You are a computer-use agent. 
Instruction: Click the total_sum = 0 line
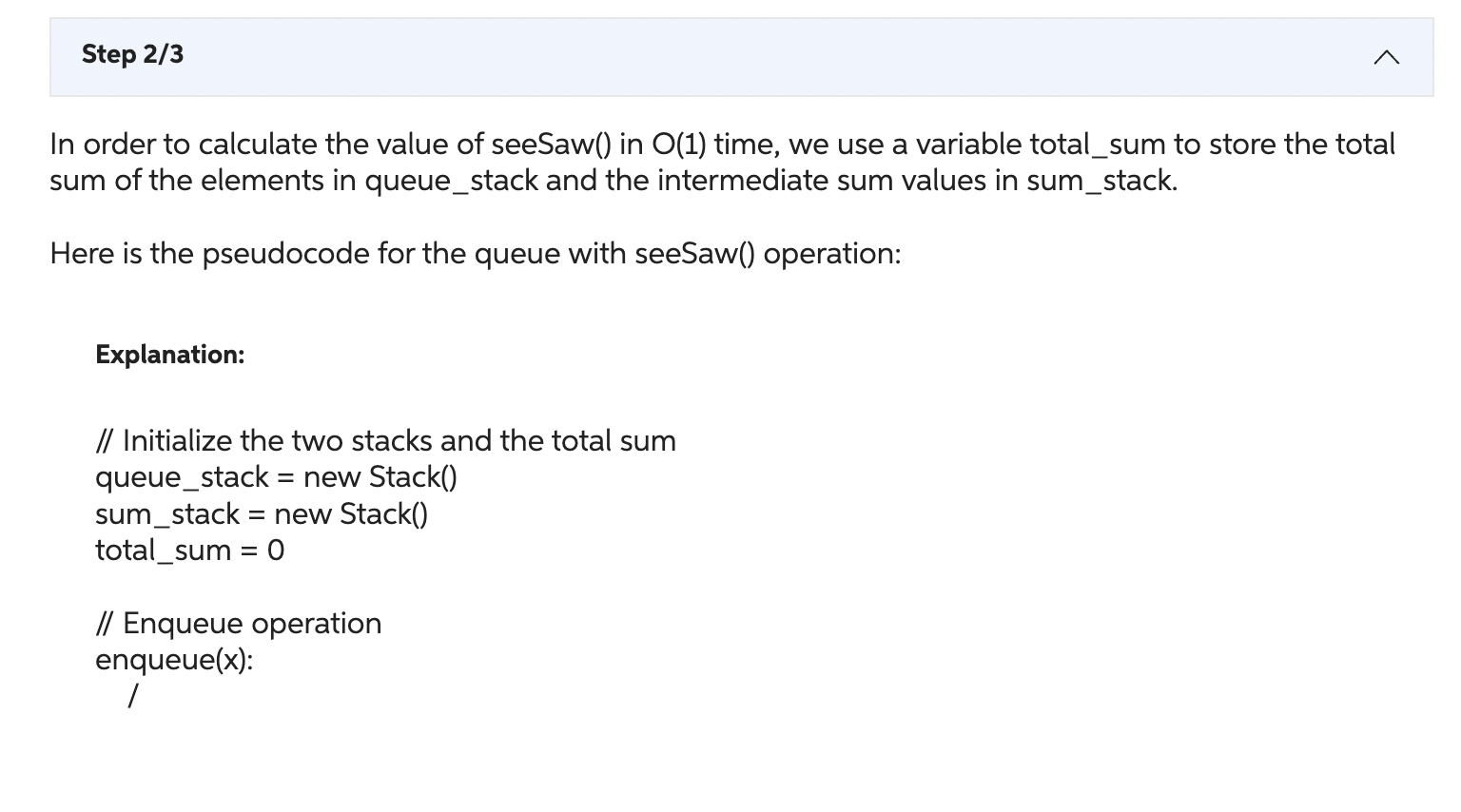click(189, 550)
